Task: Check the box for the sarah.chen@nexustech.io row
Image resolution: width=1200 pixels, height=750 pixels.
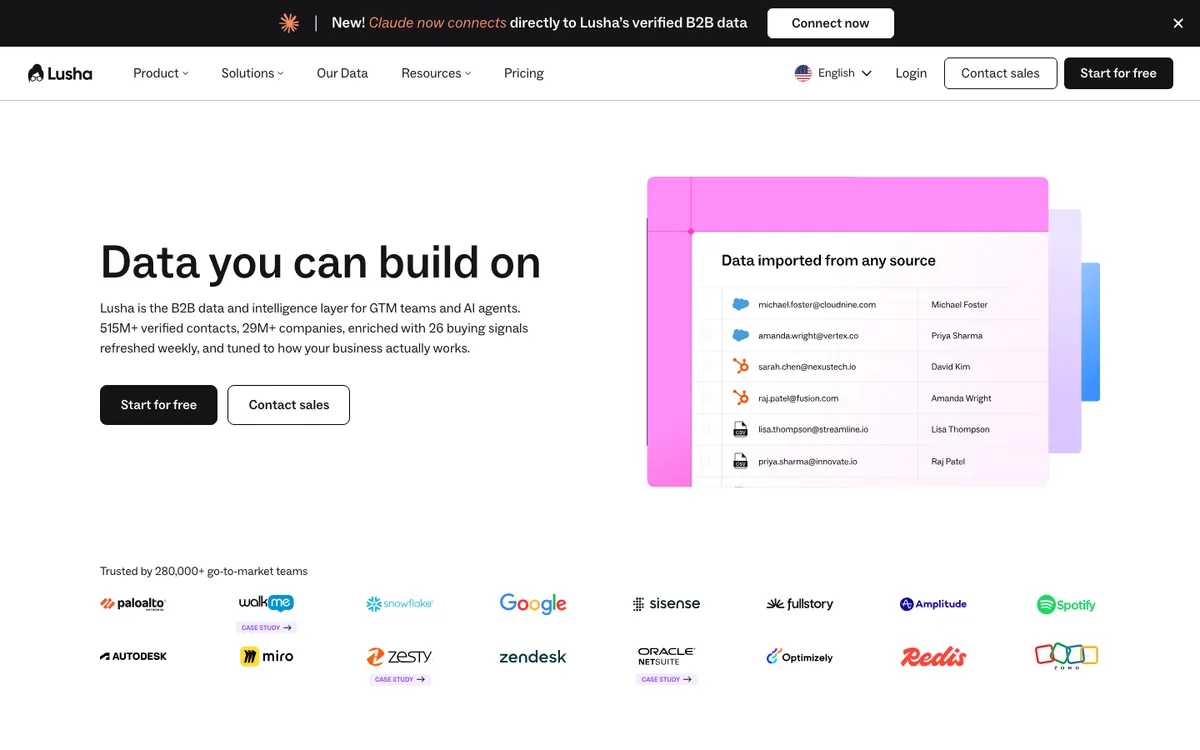Action: 706,367
